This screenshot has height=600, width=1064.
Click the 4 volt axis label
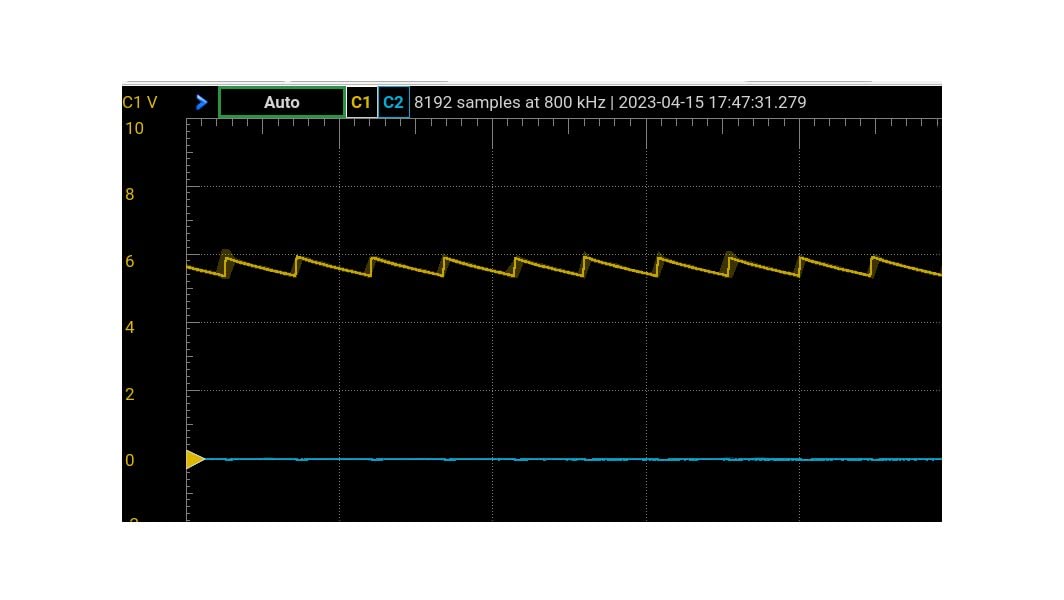coord(130,327)
